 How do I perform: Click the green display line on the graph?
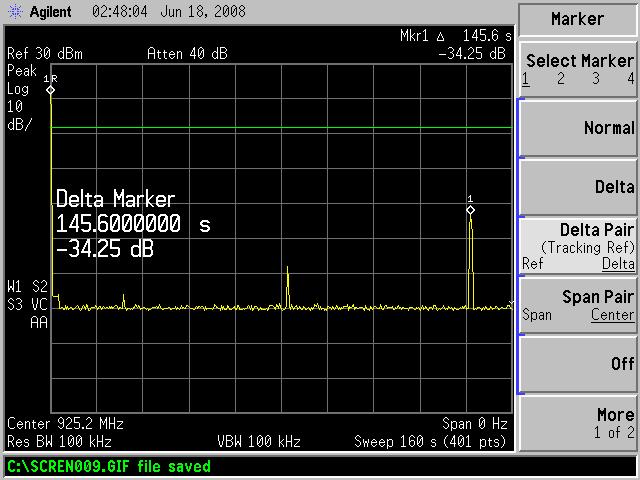[x=280, y=130]
